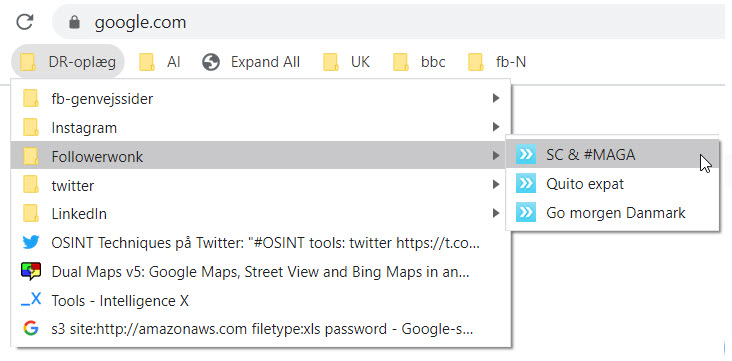The height and width of the screenshot is (361, 732).
Task: Select the Followerwonk folder entry
Action: coord(261,156)
